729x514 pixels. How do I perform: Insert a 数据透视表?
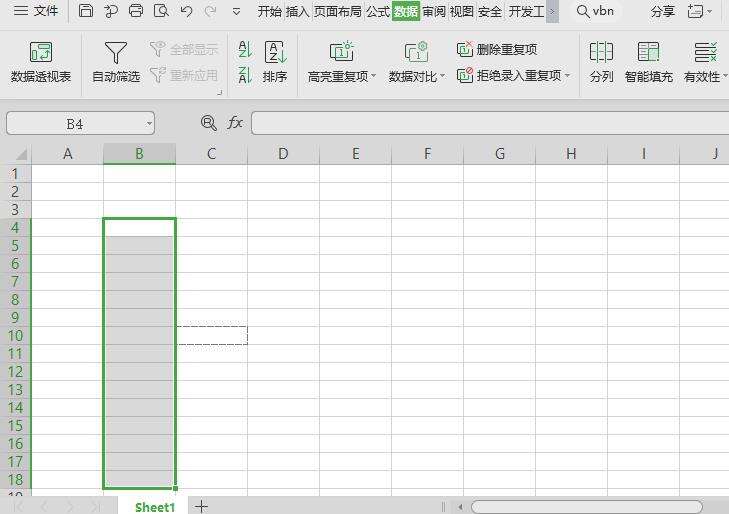(x=41, y=62)
